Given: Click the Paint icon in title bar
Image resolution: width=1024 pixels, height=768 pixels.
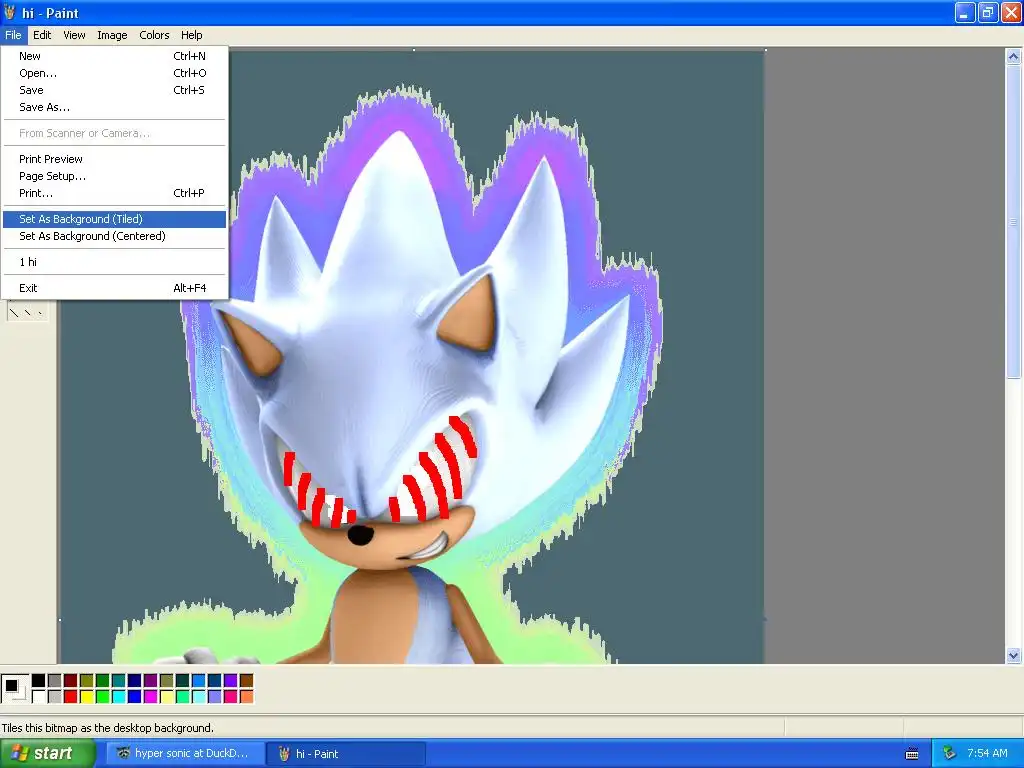Looking at the screenshot, I should [9, 12].
